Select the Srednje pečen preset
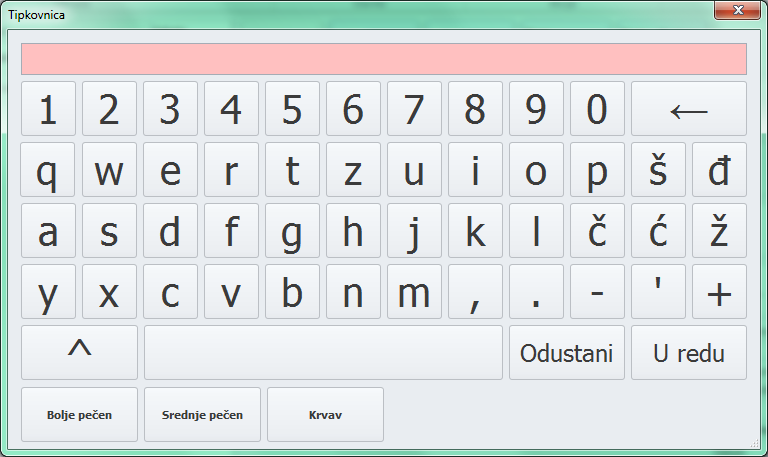This screenshot has height=457, width=768. point(202,415)
